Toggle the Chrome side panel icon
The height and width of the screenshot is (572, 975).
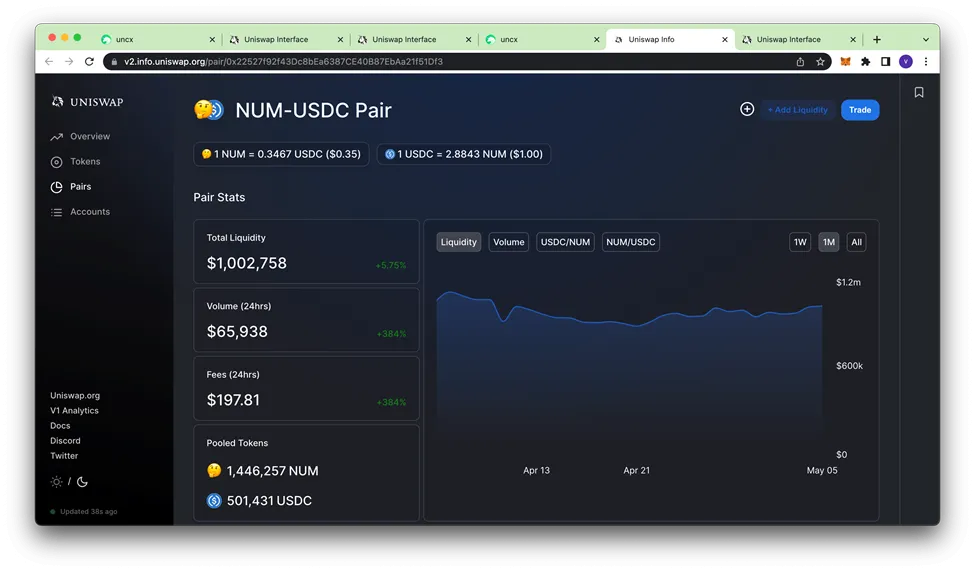(x=885, y=62)
